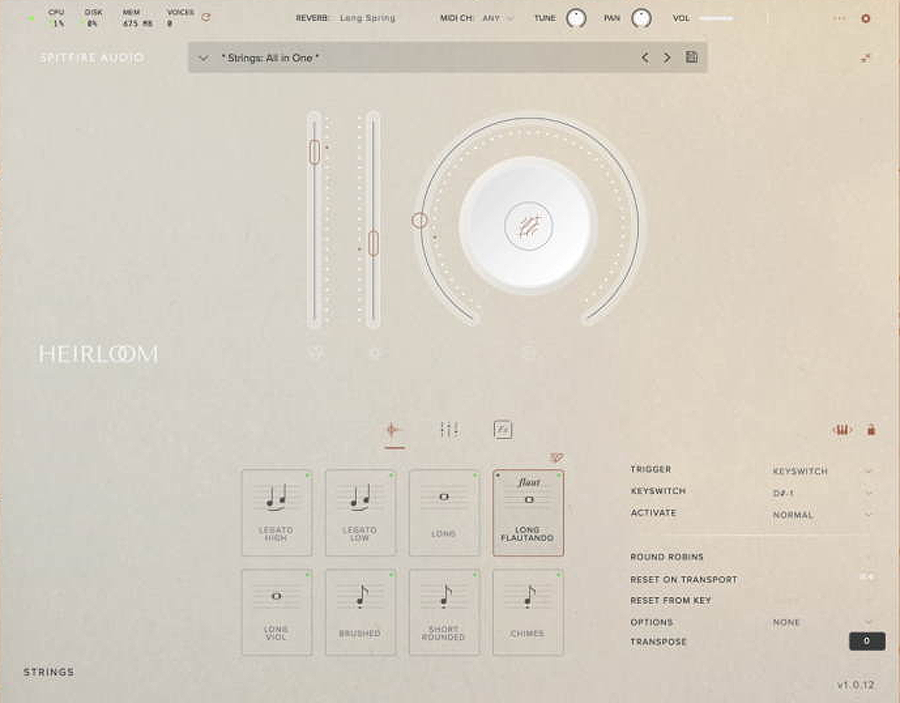
Task: Select the Brushed articulation card
Action: point(360,612)
